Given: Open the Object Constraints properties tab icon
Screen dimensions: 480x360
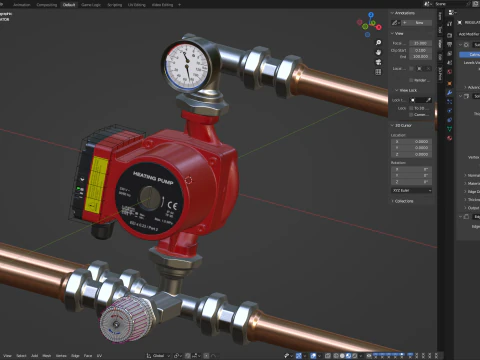Looking at the screenshot, I should pos(450,120).
